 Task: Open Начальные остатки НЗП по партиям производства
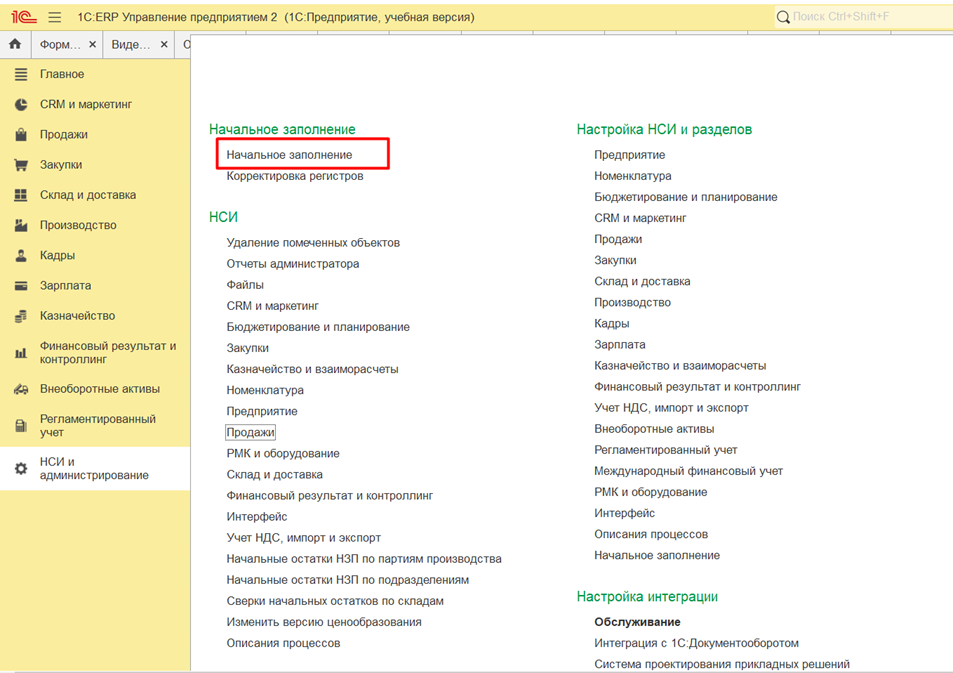coord(364,559)
